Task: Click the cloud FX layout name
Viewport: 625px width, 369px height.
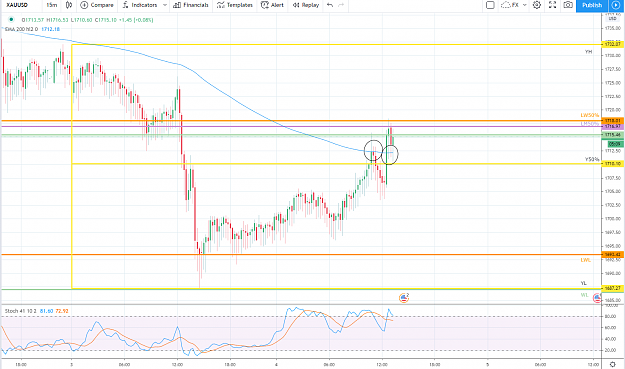Action: (x=510, y=5)
